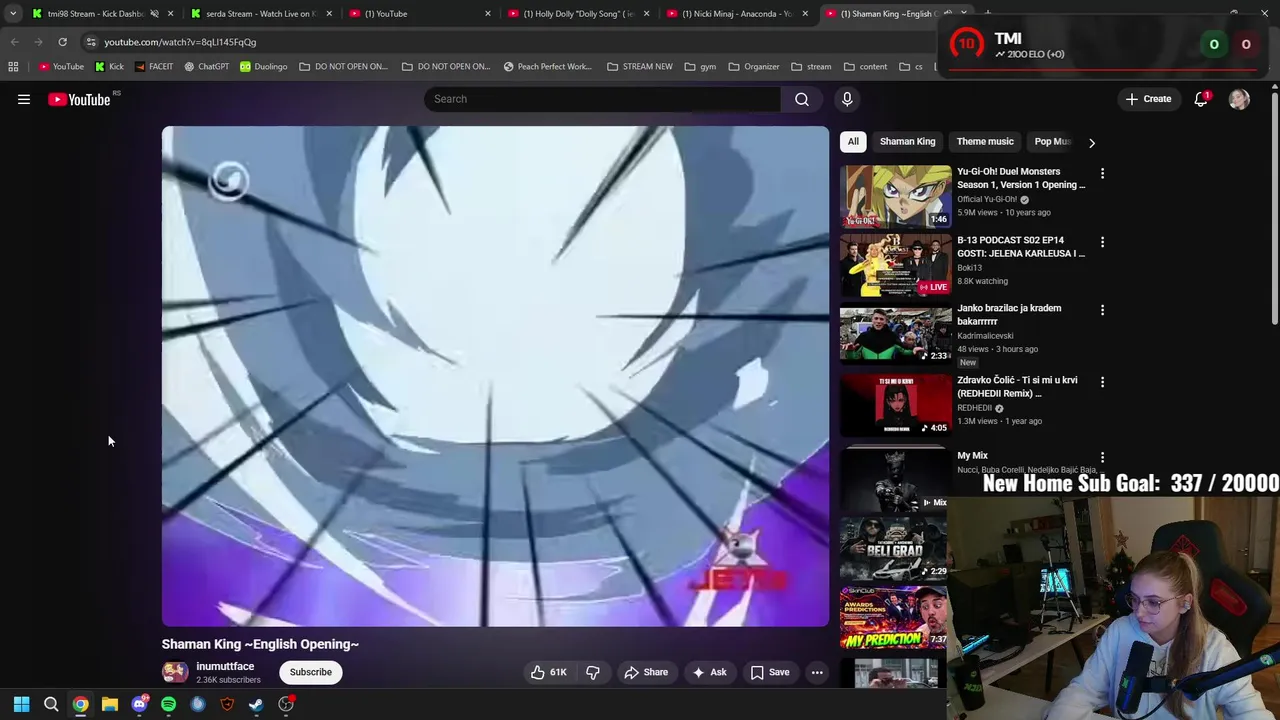The width and height of the screenshot is (1280, 720).
Task: Select the Theme music filter chip
Action: point(985,142)
